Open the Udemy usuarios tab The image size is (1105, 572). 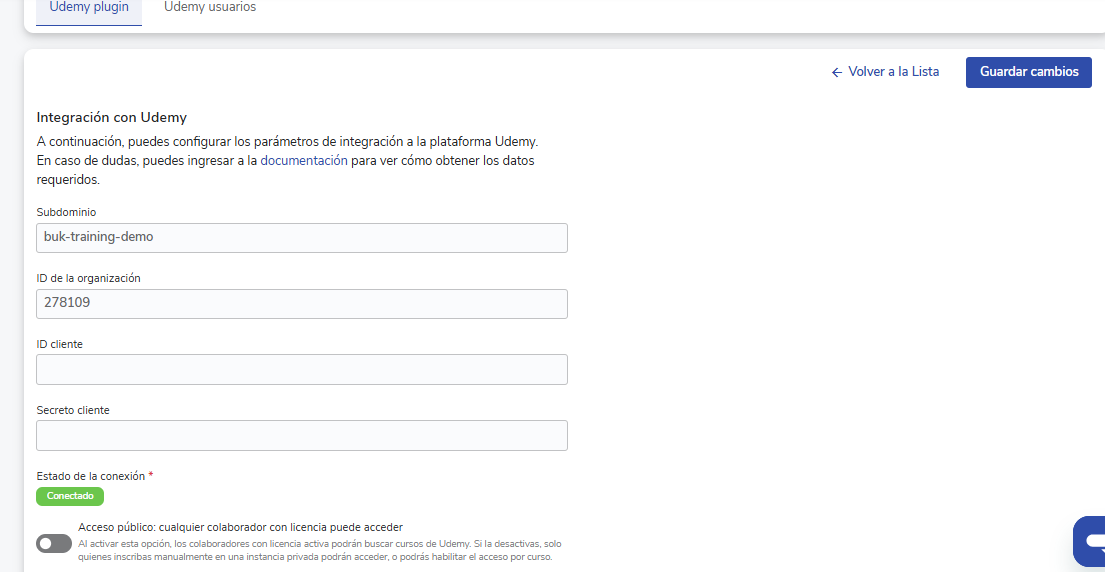click(209, 8)
